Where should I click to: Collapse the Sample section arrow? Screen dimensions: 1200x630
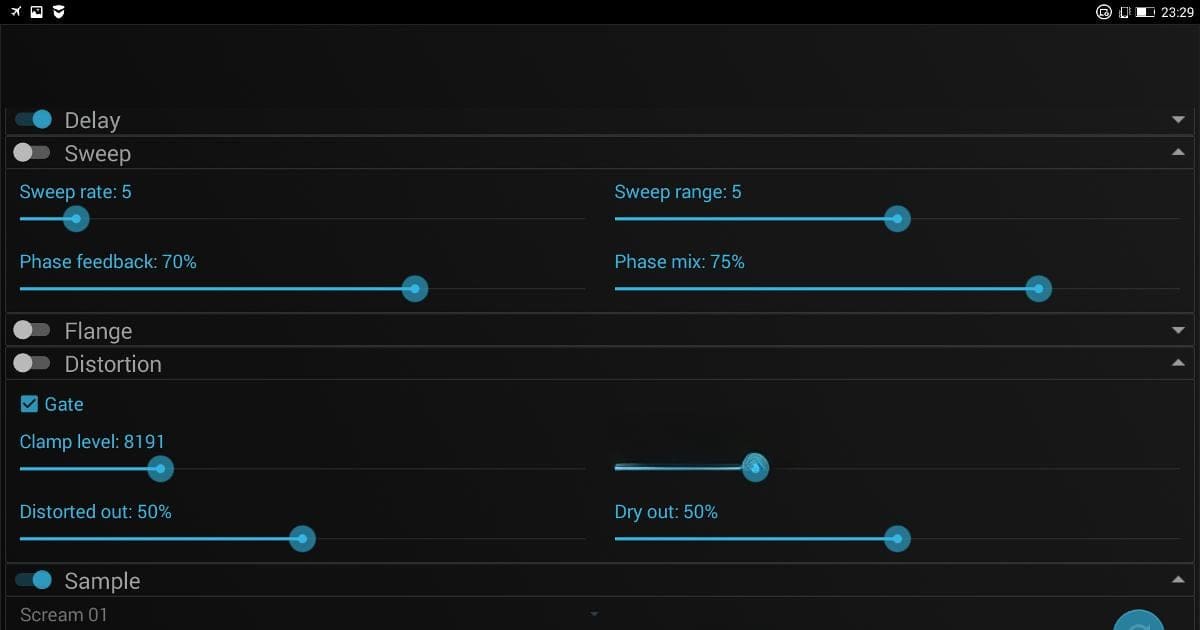click(1178, 578)
